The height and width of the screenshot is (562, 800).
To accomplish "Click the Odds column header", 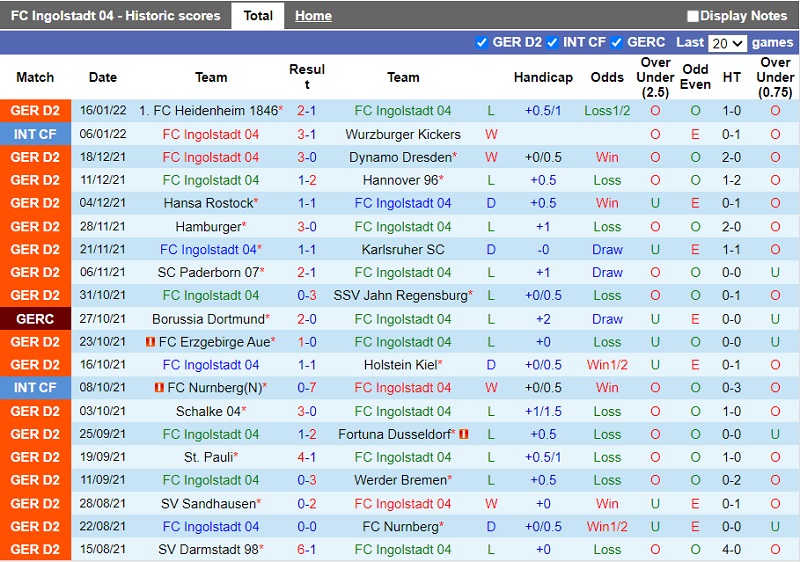I will point(607,77).
